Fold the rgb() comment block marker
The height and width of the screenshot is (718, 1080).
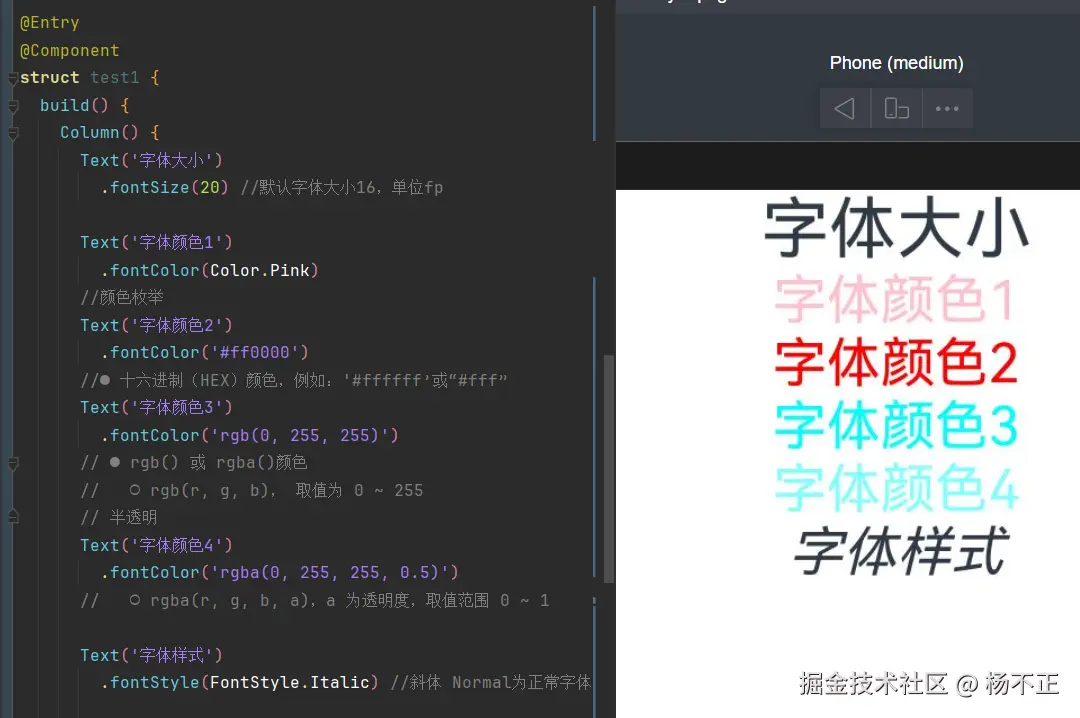click(12, 464)
